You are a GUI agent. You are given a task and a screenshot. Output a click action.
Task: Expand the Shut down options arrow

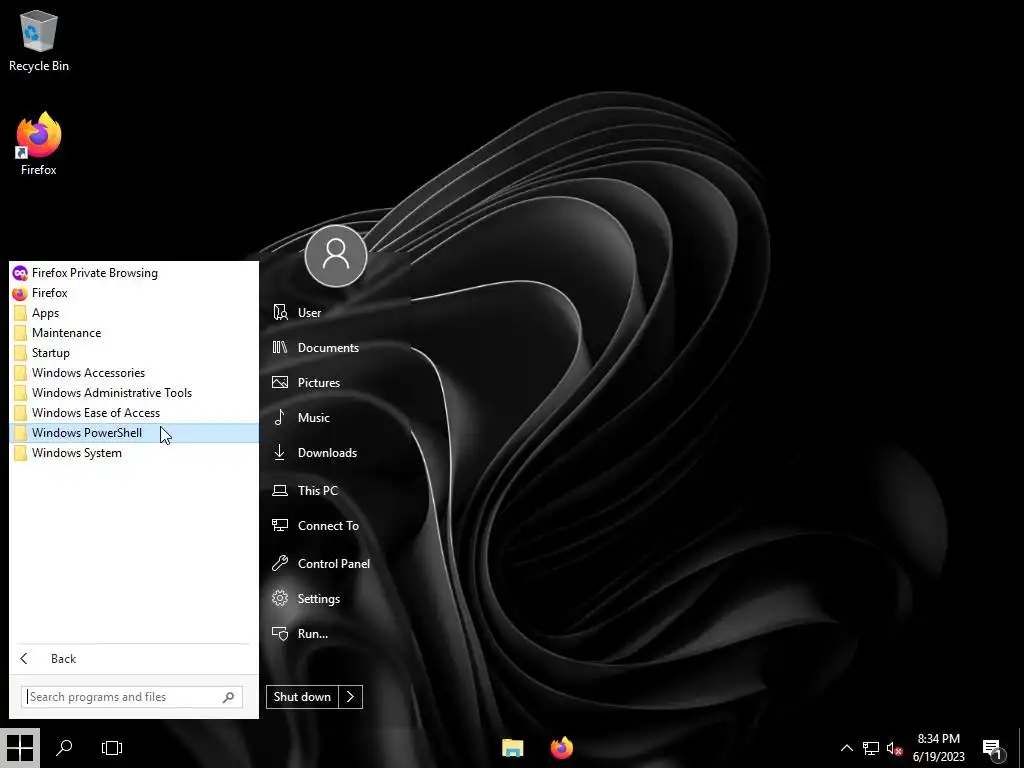point(351,697)
